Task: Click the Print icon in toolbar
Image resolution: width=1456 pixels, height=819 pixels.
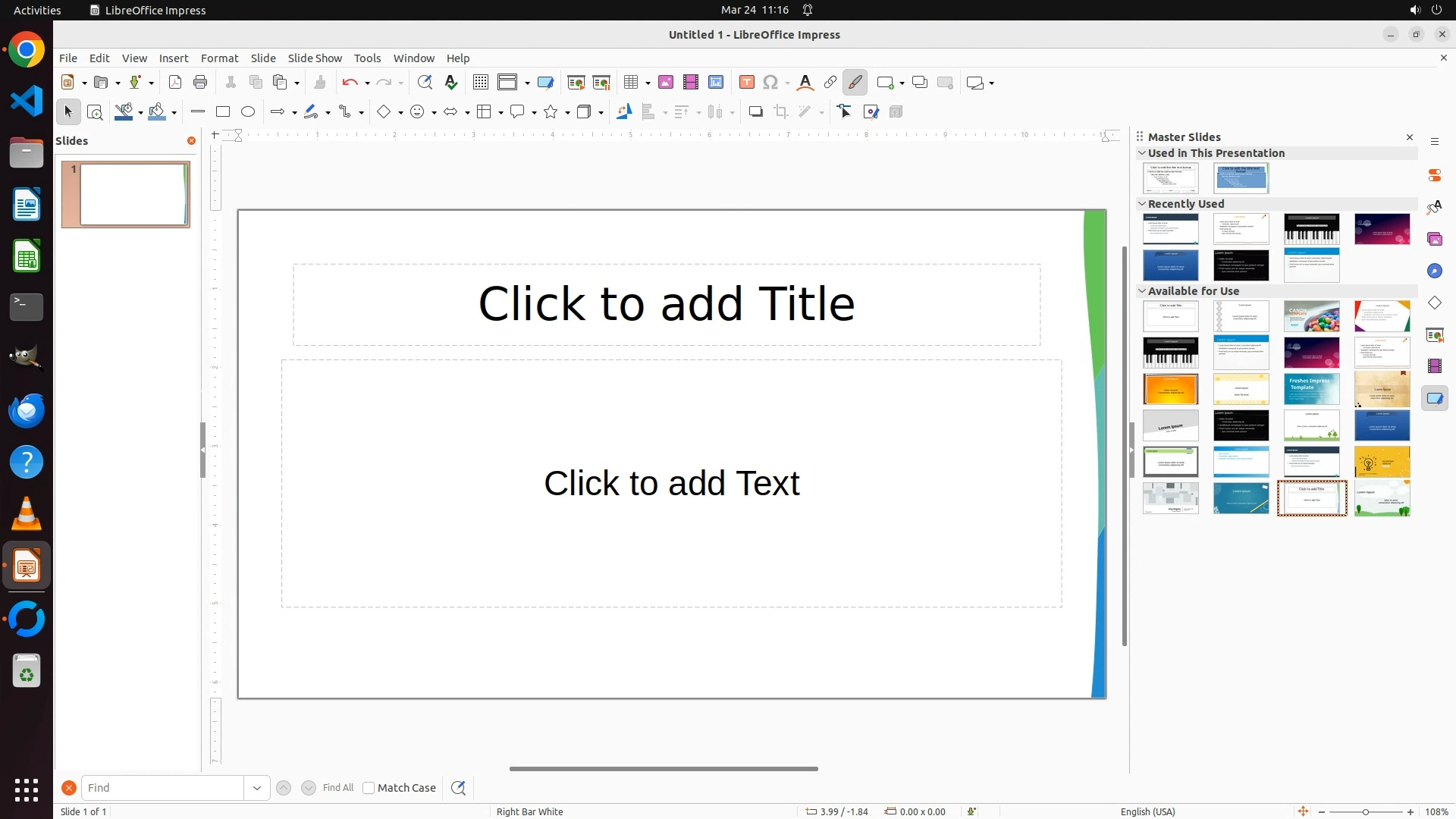Action: click(200, 82)
